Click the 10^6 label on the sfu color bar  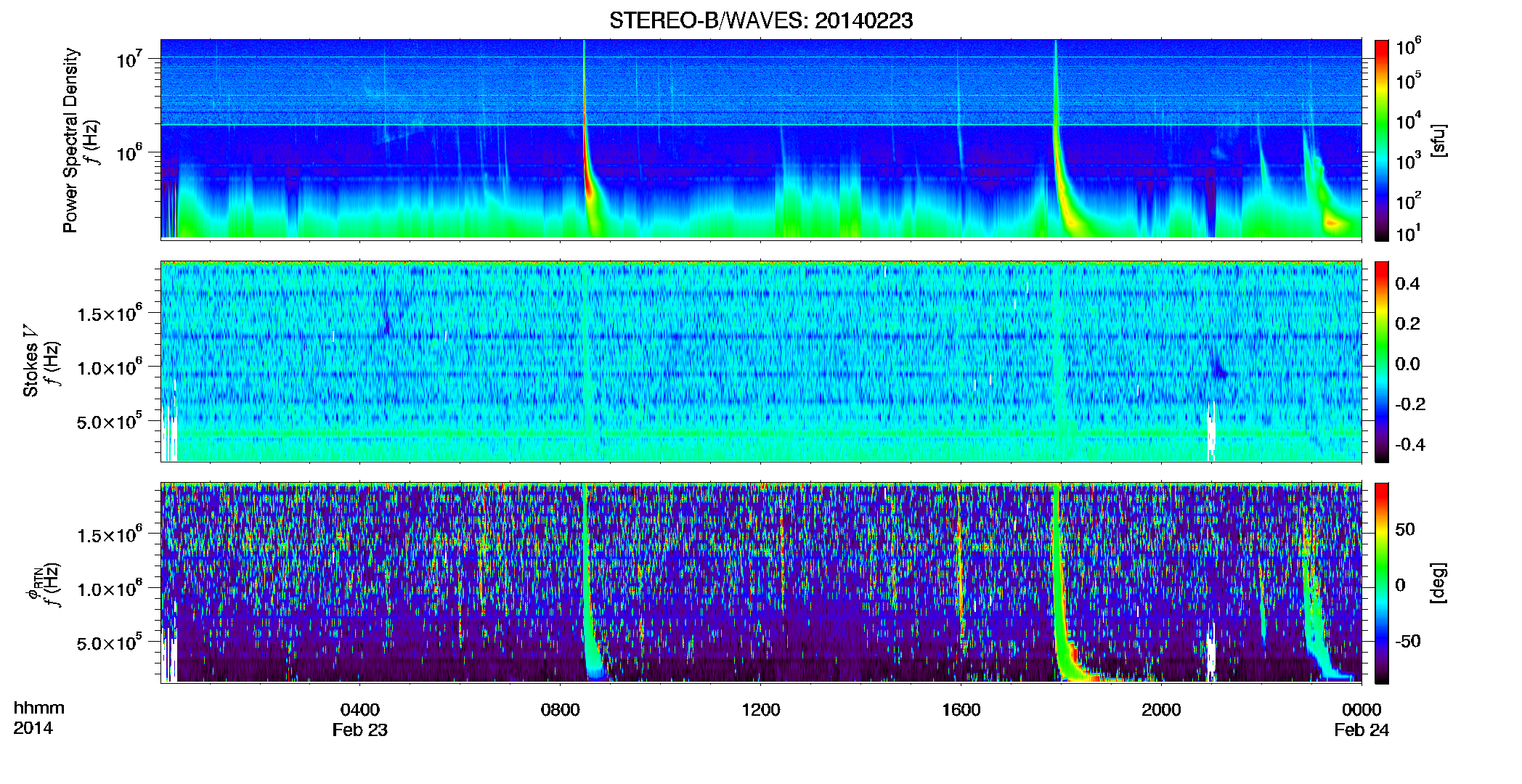(1407, 46)
